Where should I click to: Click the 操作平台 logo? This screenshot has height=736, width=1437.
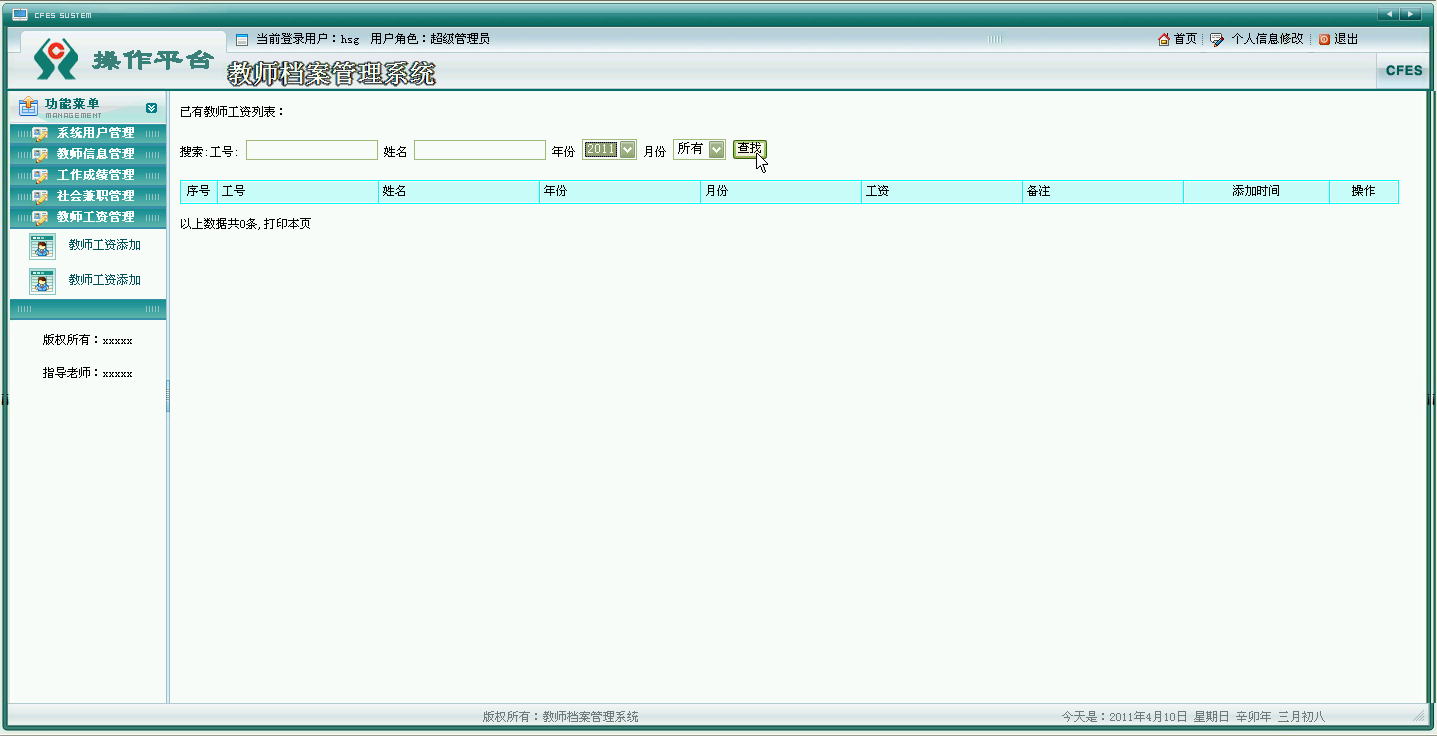(122, 59)
